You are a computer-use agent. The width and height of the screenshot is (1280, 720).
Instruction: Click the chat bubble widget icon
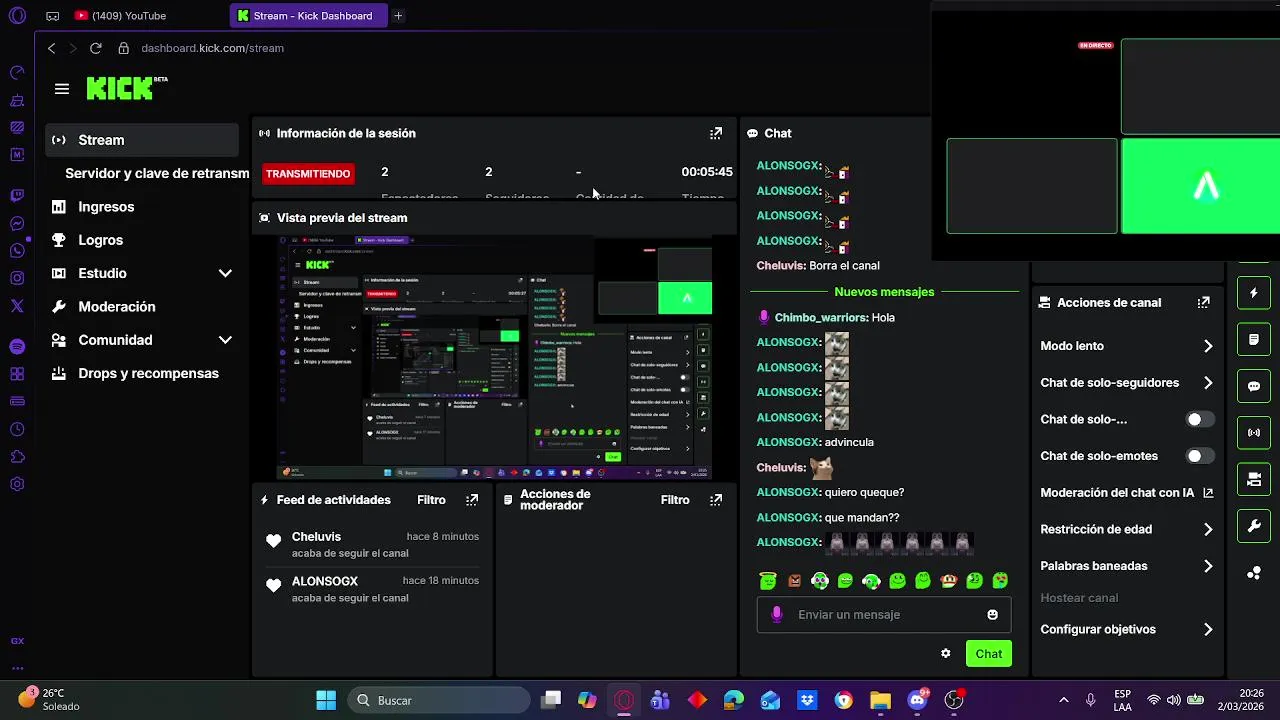[x=1254, y=386]
